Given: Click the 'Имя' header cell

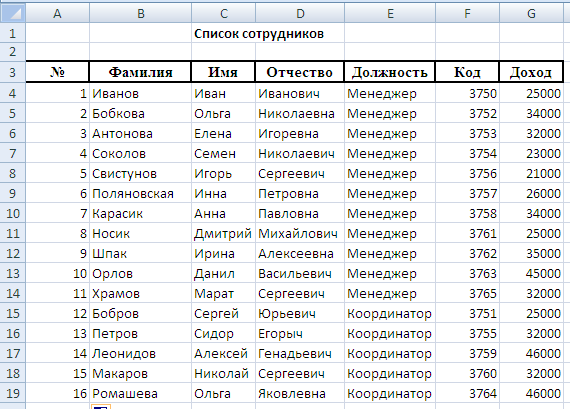Looking at the screenshot, I should coord(223,72).
